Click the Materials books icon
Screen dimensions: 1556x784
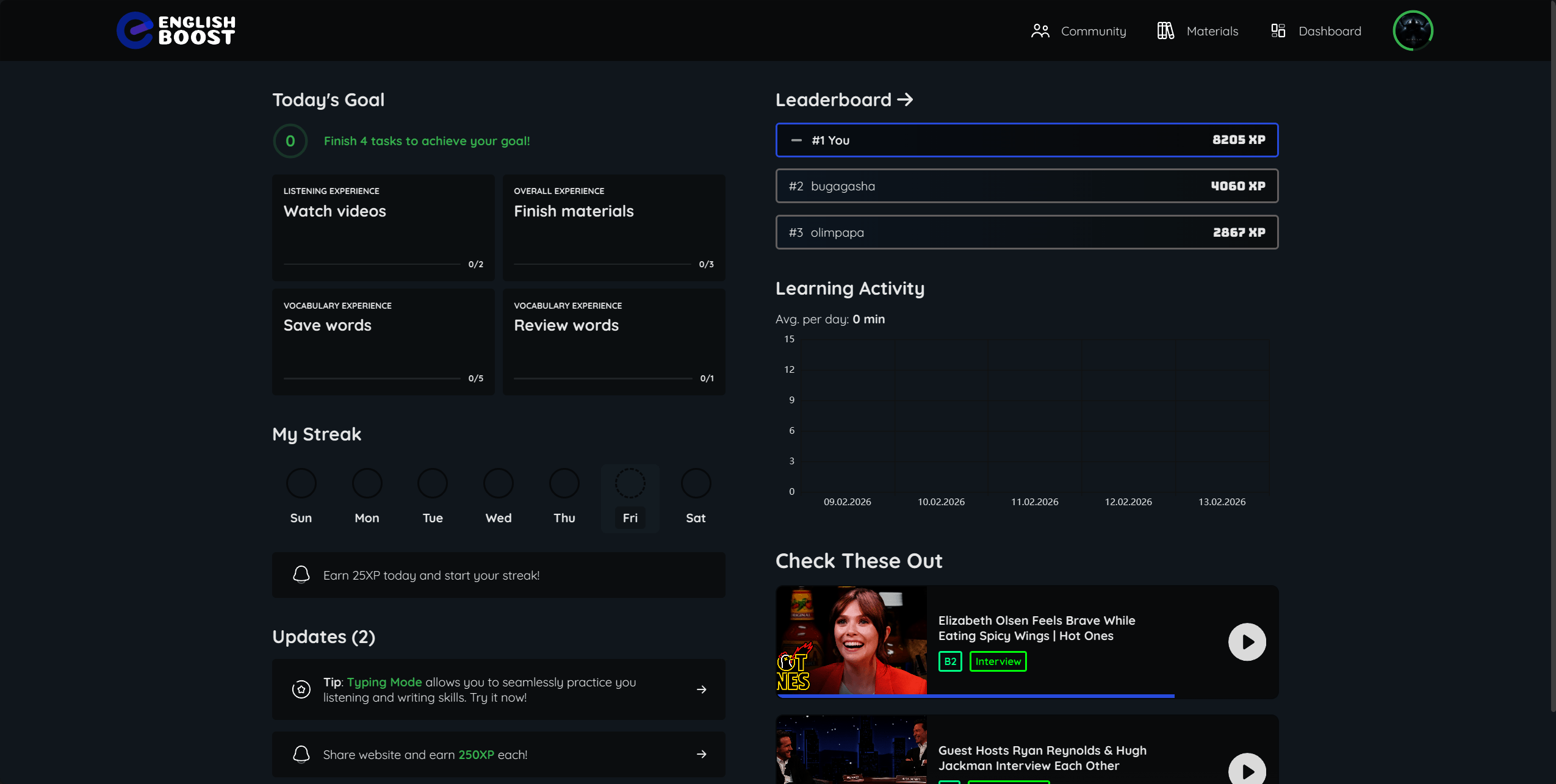coord(1165,31)
